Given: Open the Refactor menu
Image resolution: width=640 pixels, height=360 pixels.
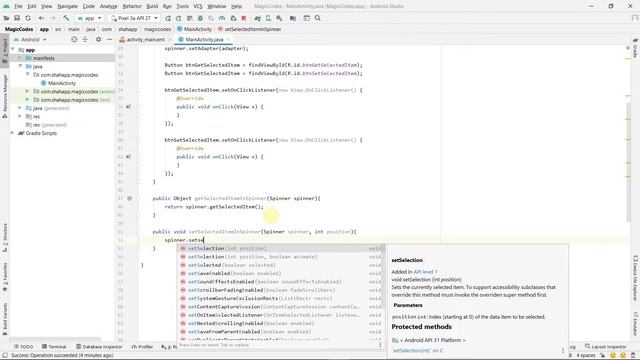Looking at the screenshot, I should (132, 6).
